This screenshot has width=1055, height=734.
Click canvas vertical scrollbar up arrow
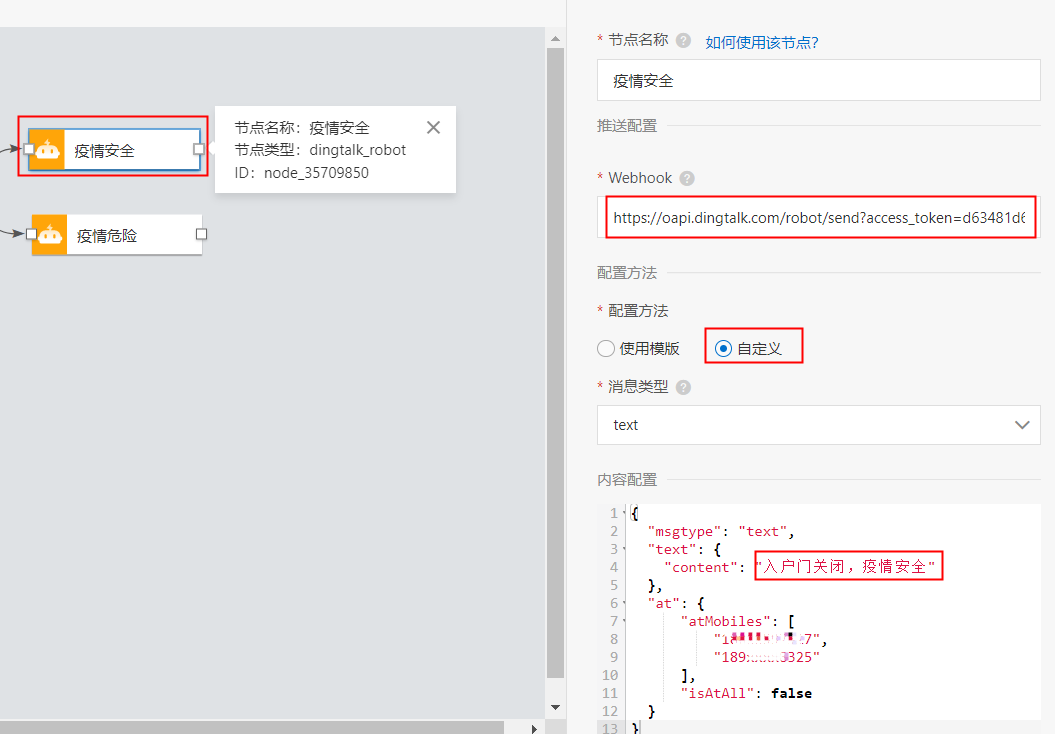tap(555, 39)
